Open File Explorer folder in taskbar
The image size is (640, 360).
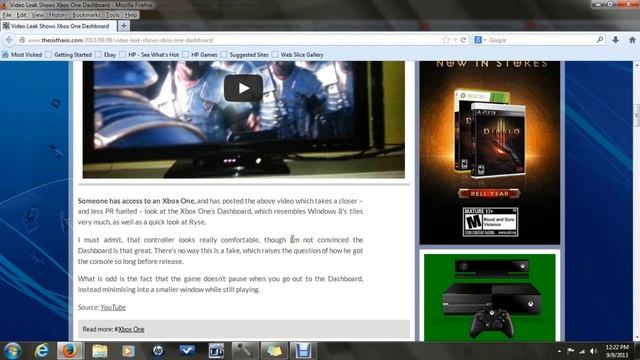coord(100,351)
